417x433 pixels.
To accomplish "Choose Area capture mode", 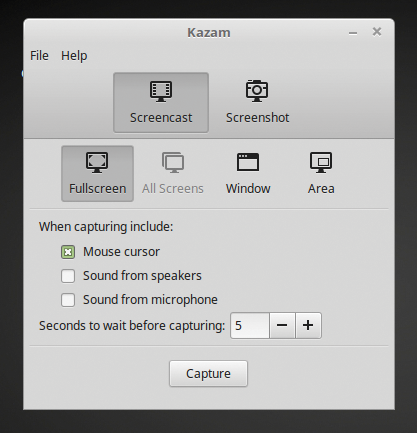I will pos(321,173).
